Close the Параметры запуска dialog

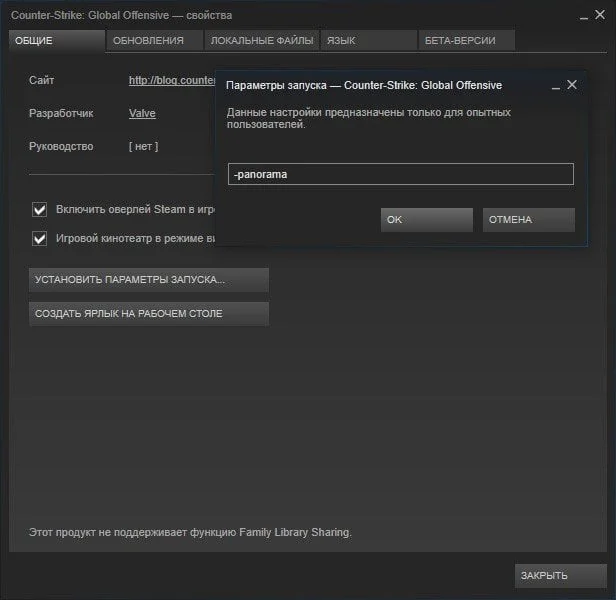(x=572, y=84)
